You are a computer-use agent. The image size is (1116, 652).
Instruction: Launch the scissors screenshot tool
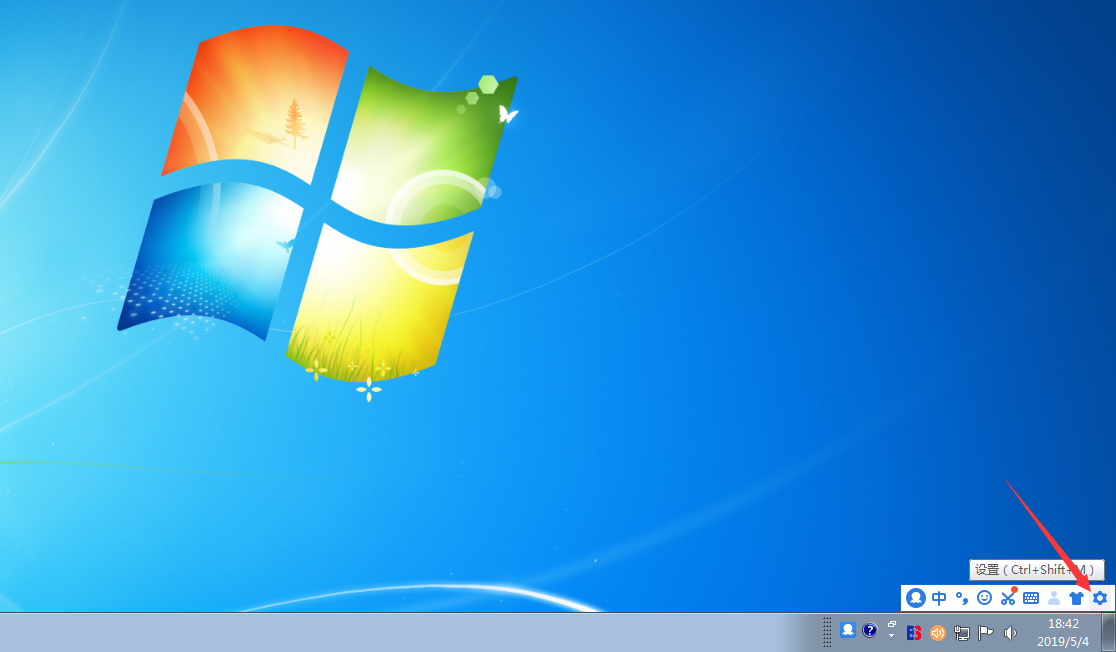pos(1008,598)
